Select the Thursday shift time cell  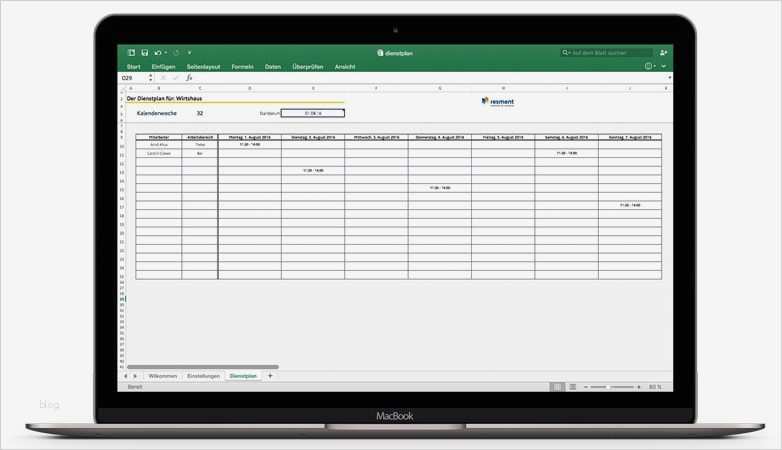[x=439, y=188]
